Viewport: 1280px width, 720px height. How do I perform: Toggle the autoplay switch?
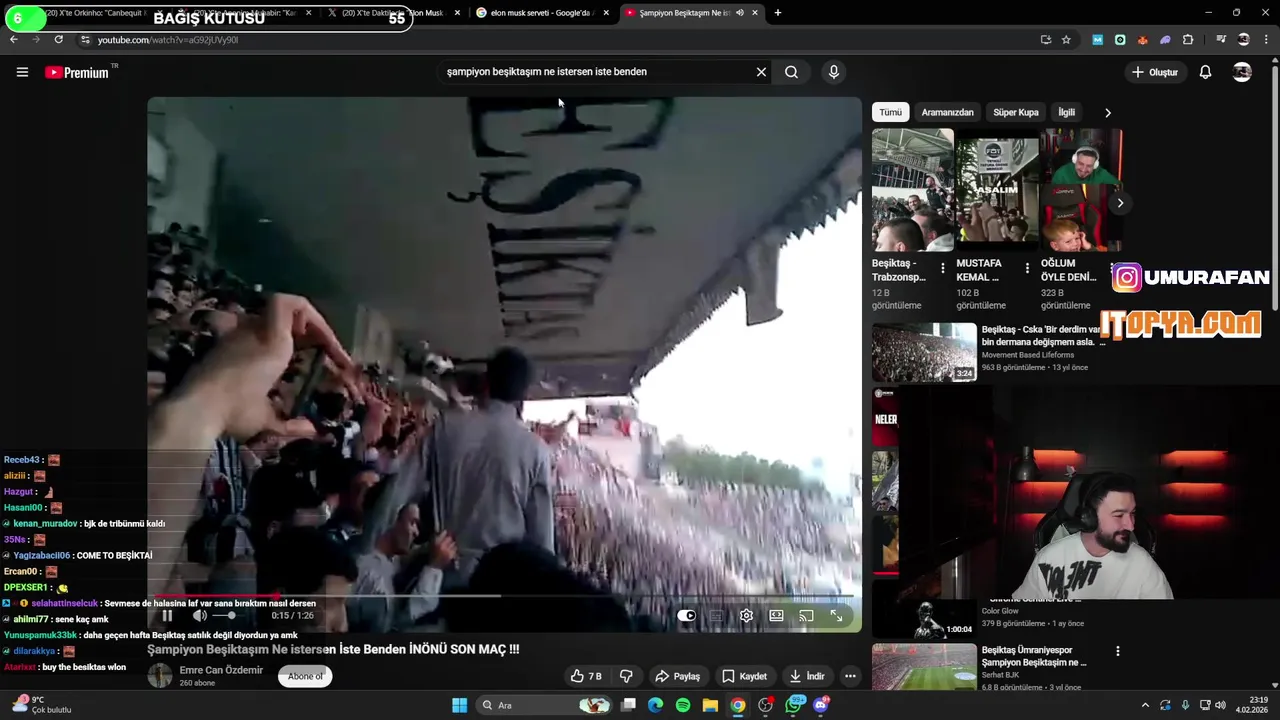[686, 616]
